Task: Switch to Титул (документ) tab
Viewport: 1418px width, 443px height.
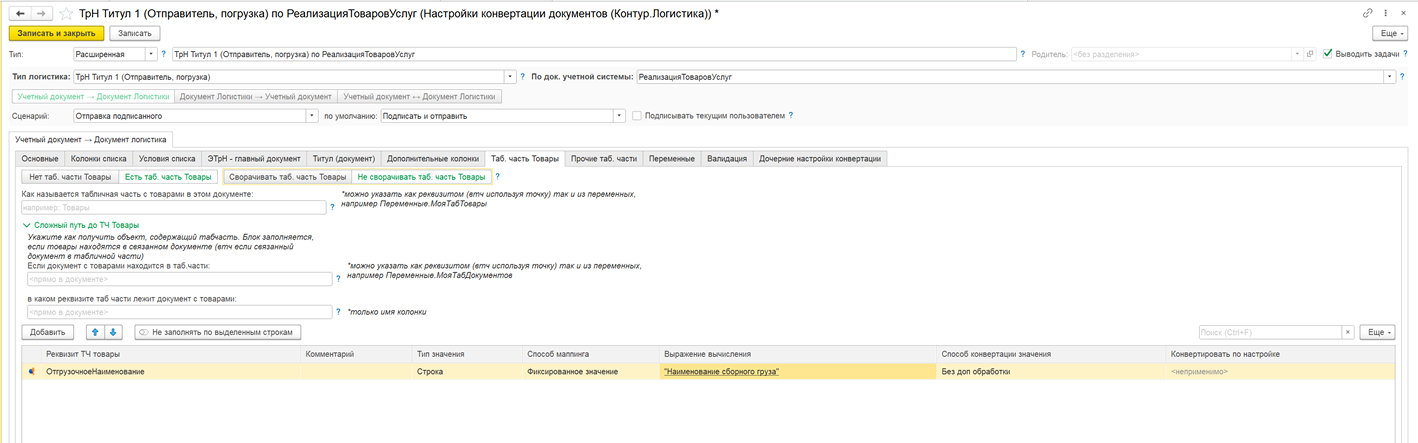Action: 343,158
